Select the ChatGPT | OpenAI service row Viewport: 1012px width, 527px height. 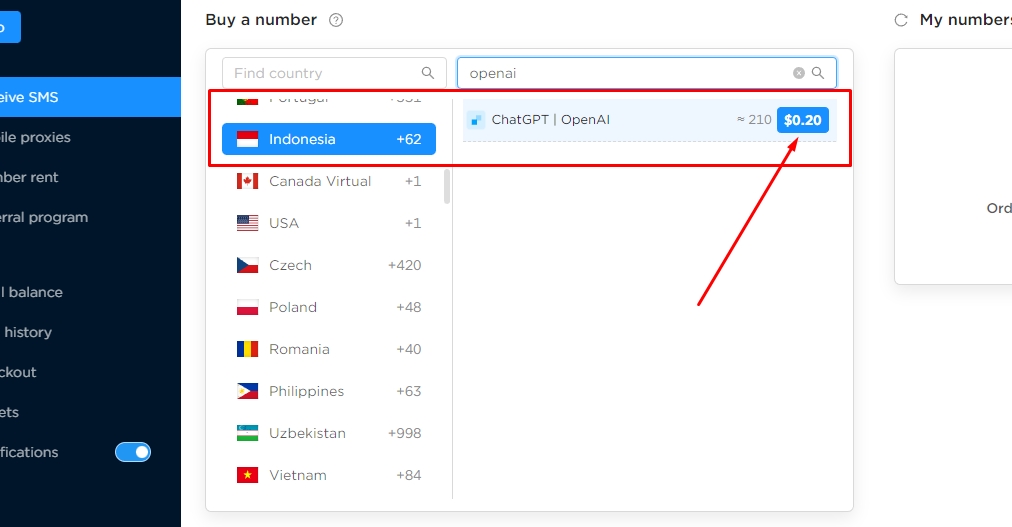tap(649, 120)
